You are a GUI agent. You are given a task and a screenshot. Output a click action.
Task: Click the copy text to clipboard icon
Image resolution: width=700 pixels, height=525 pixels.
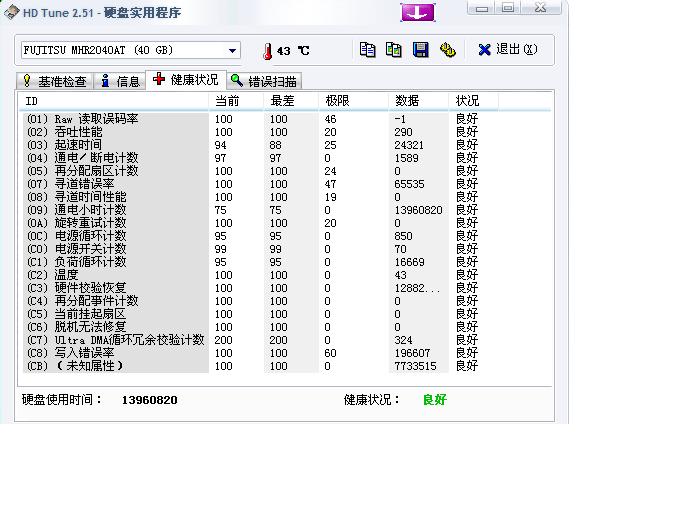368,49
